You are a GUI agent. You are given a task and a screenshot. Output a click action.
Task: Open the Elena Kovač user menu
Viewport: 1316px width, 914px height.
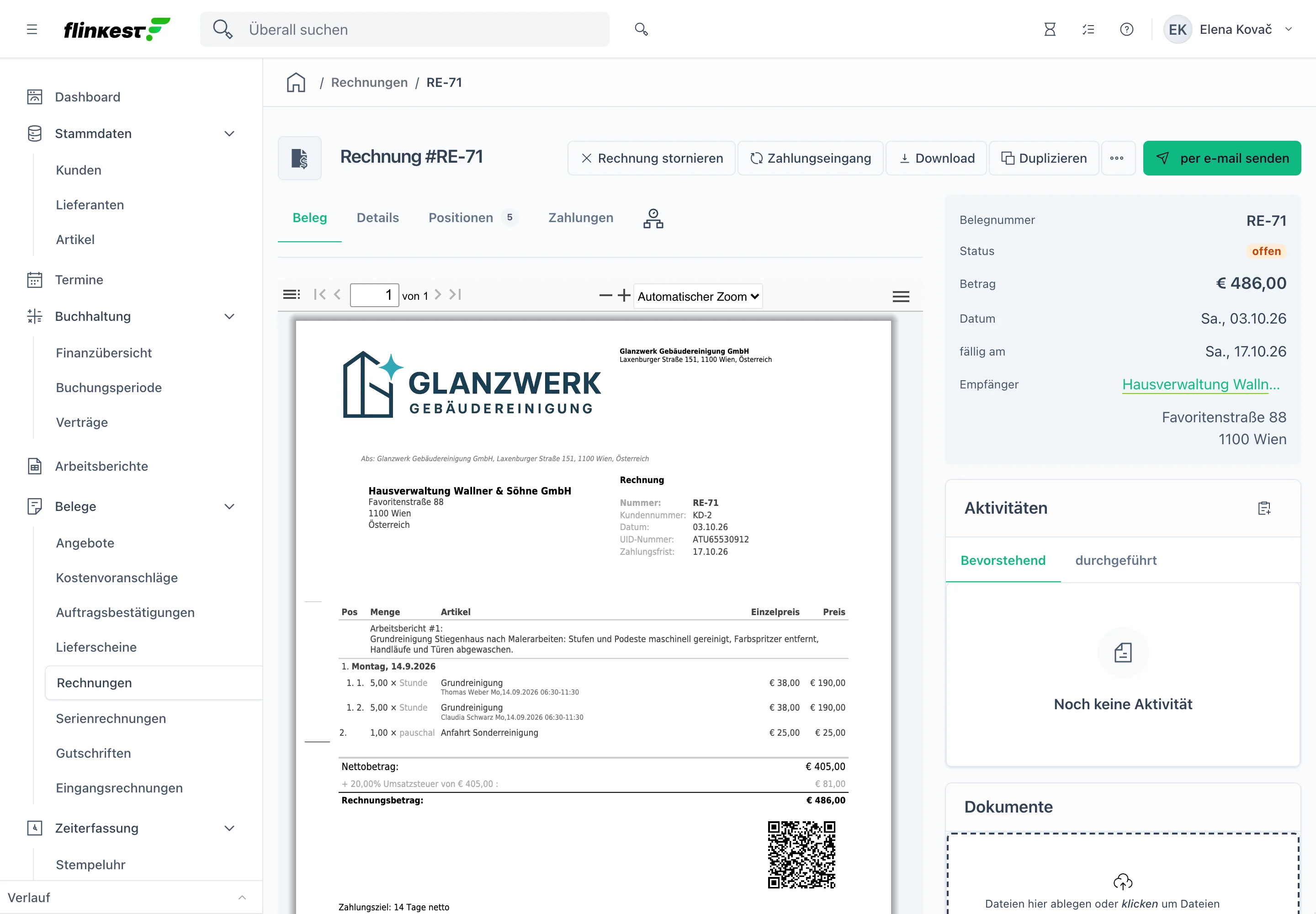click(x=1228, y=30)
